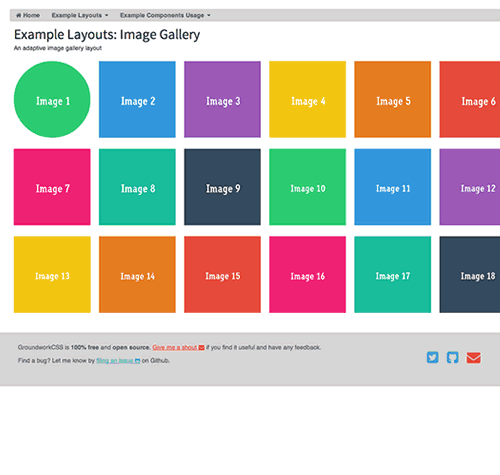Select the yellow Image 4 tile
The height and width of the screenshot is (475, 500).
tap(307, 99)
